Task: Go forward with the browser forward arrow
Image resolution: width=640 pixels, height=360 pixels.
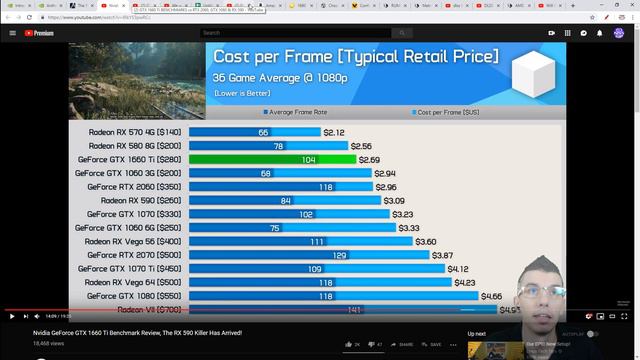Action: pyautogui.click(x=18, y=18)
